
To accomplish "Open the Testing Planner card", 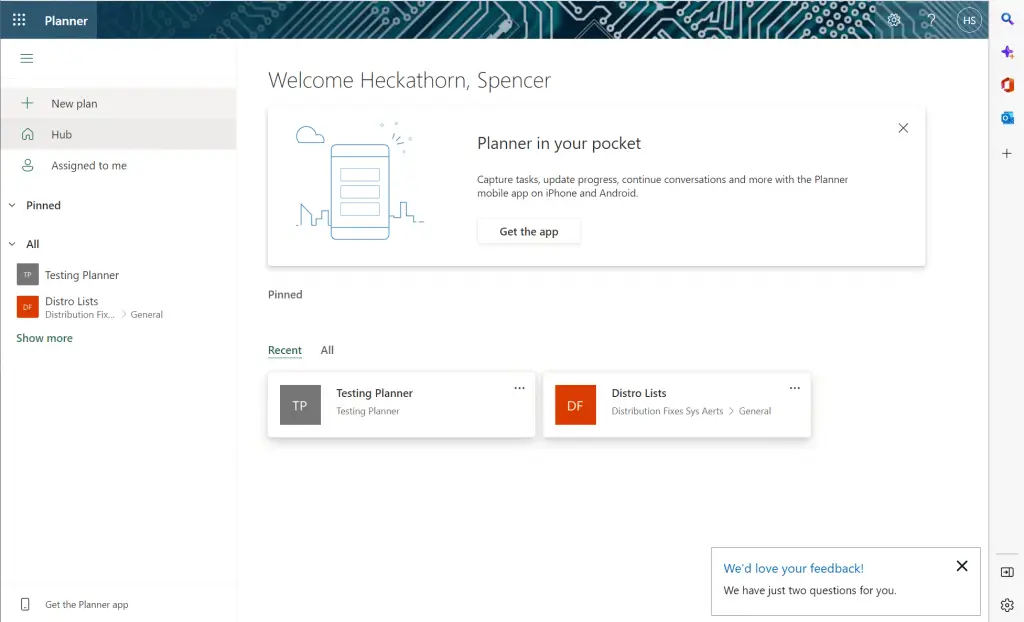I will point(401,404).
